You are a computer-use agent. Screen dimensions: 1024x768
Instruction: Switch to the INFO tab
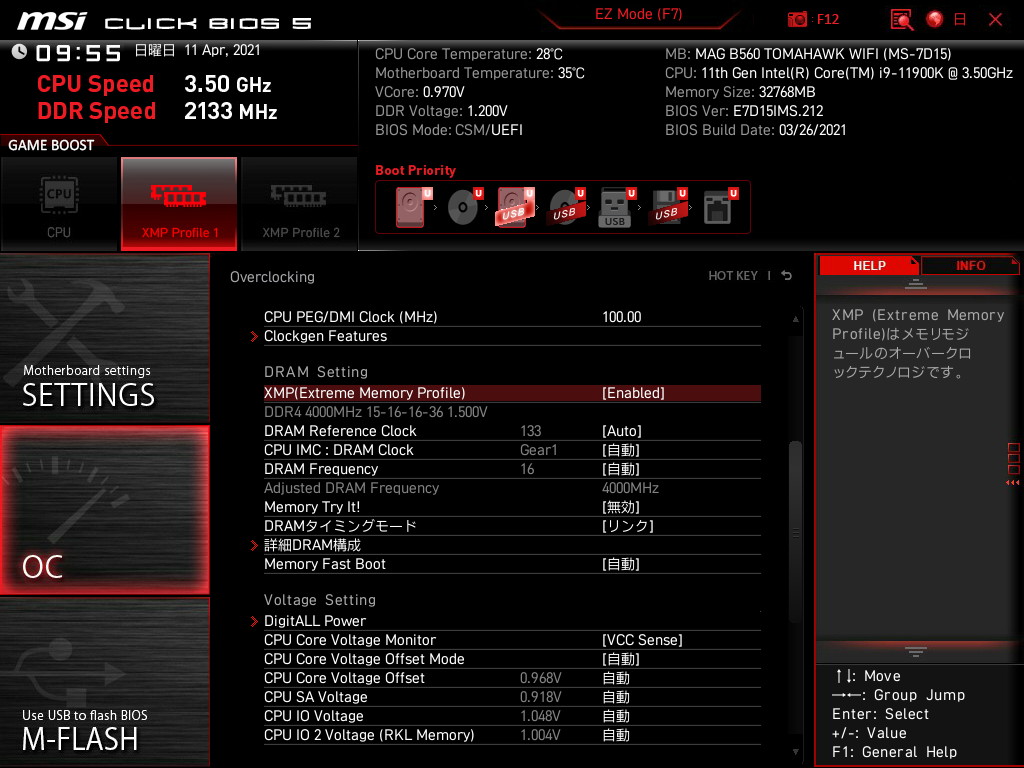point(970,265)
